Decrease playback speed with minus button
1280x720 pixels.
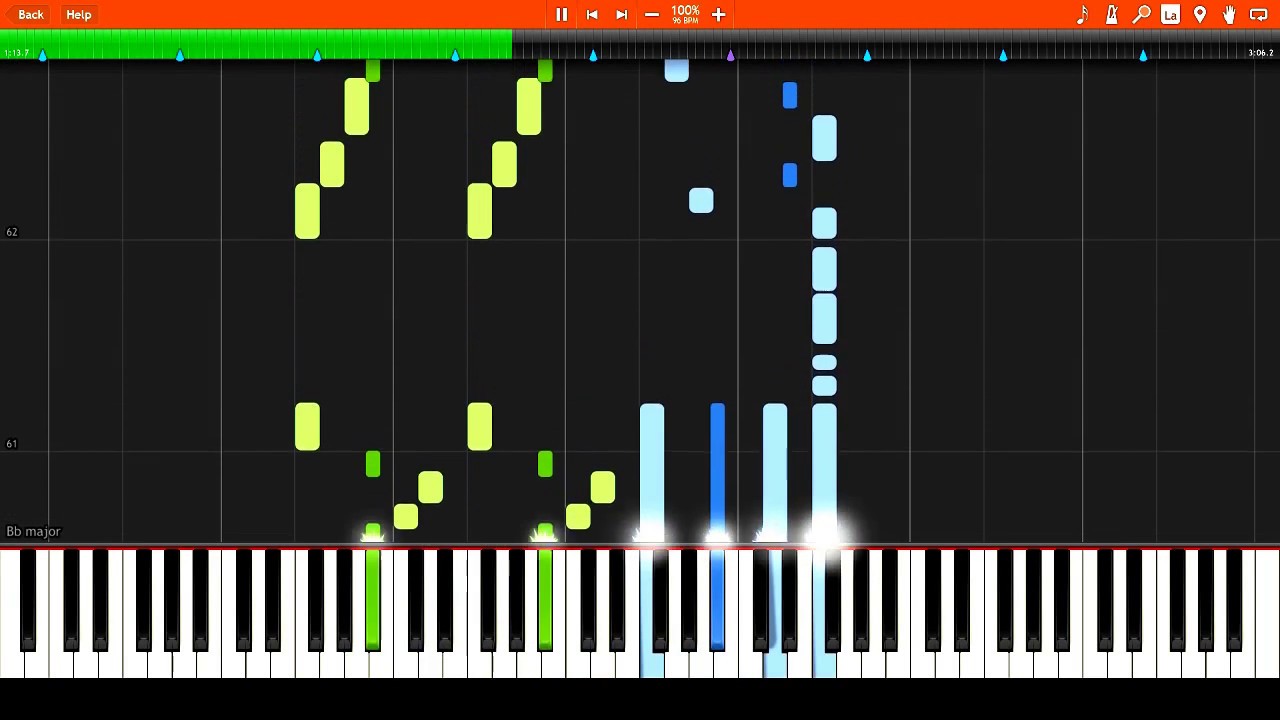coord(652,15)
